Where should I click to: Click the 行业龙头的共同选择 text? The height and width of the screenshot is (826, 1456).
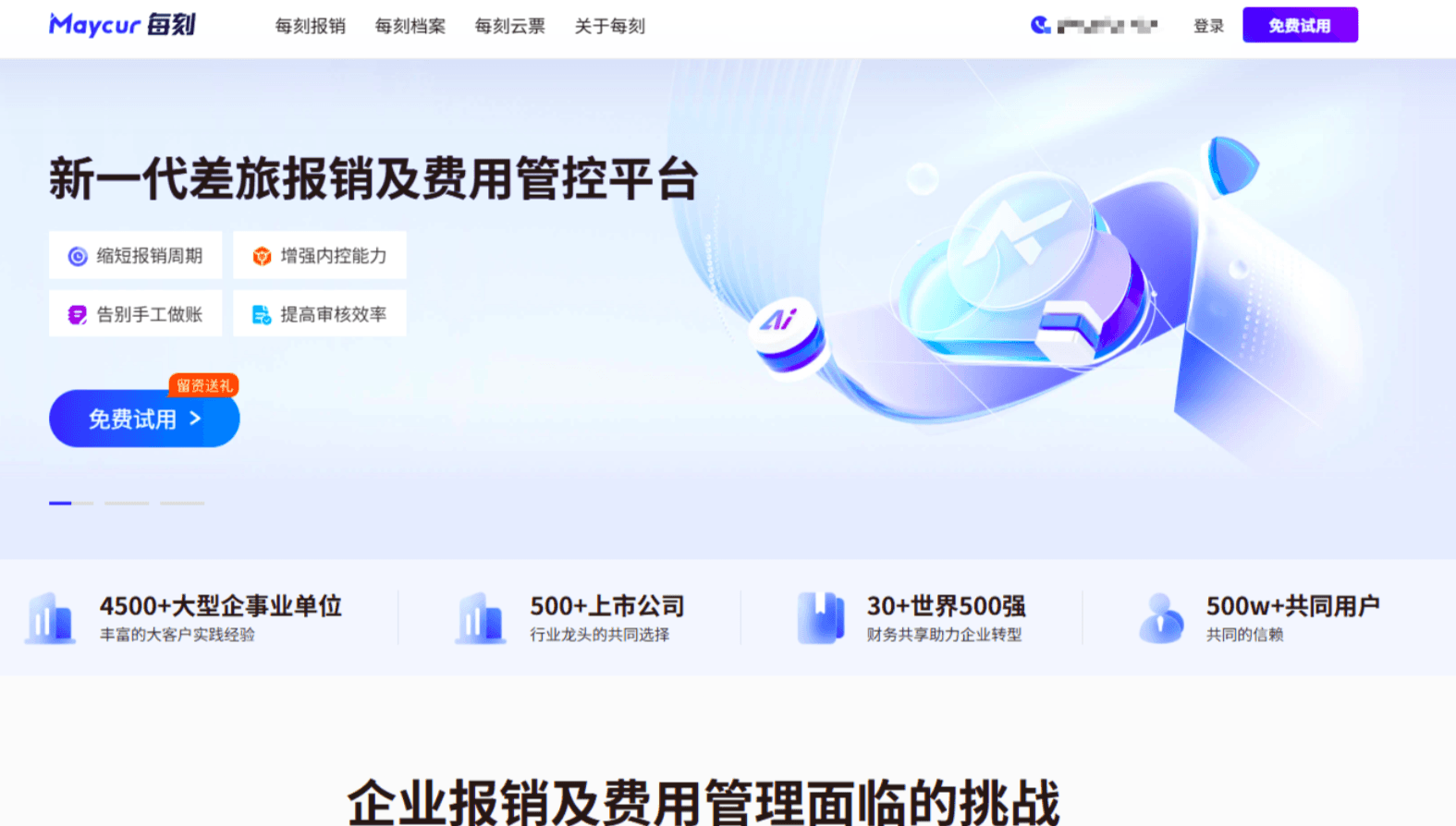[x=600, y=635]
